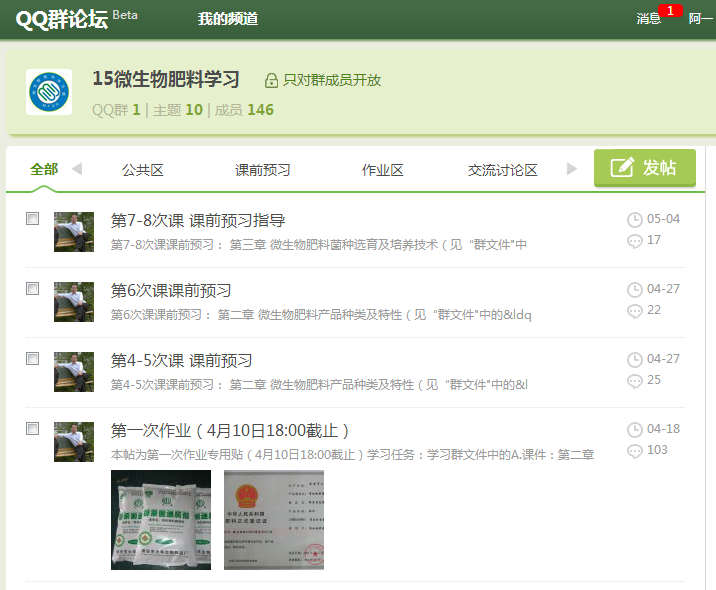Open author avatar of 第6次课课前预习 post
Image resolution: width=716 pixels, height=590 pixels.
tap(73, 302)
